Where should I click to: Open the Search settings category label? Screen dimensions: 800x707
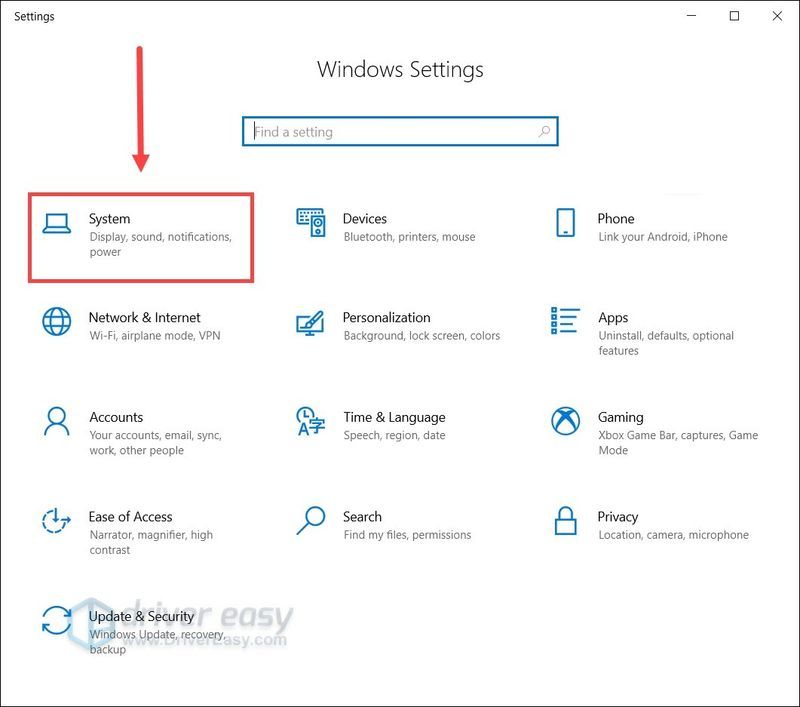(x=362, y=517)
